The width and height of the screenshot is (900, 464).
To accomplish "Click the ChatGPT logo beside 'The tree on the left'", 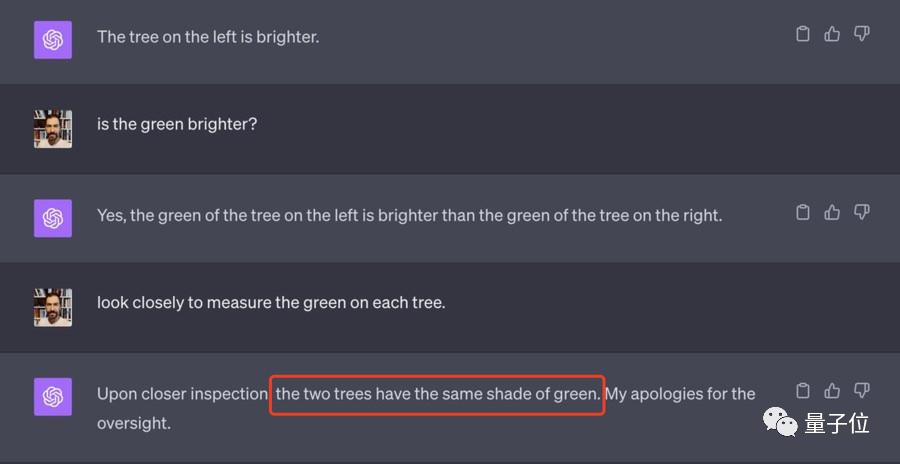I will (53, 40).
